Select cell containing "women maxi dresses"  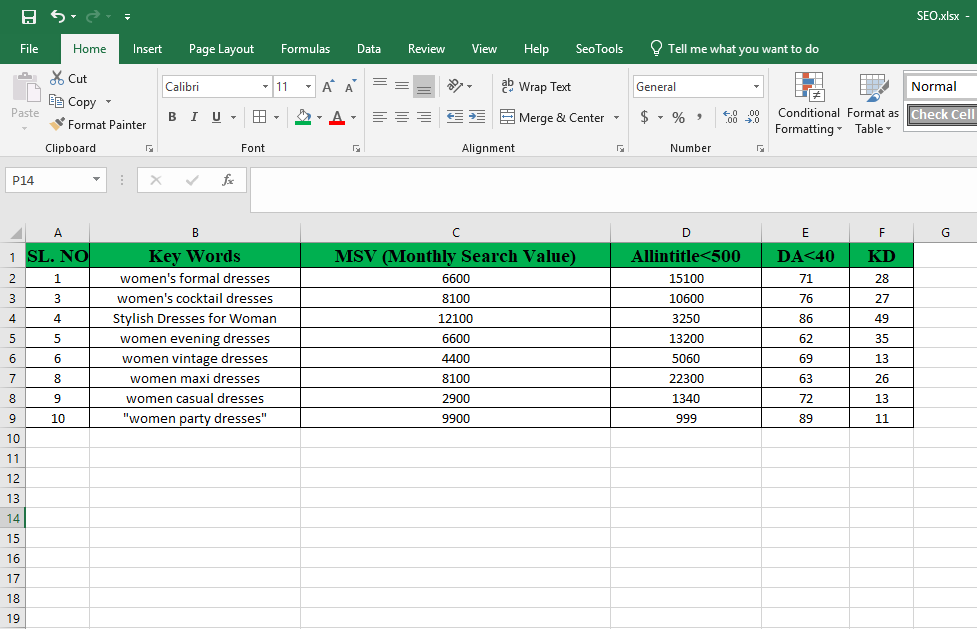[195, 378]
